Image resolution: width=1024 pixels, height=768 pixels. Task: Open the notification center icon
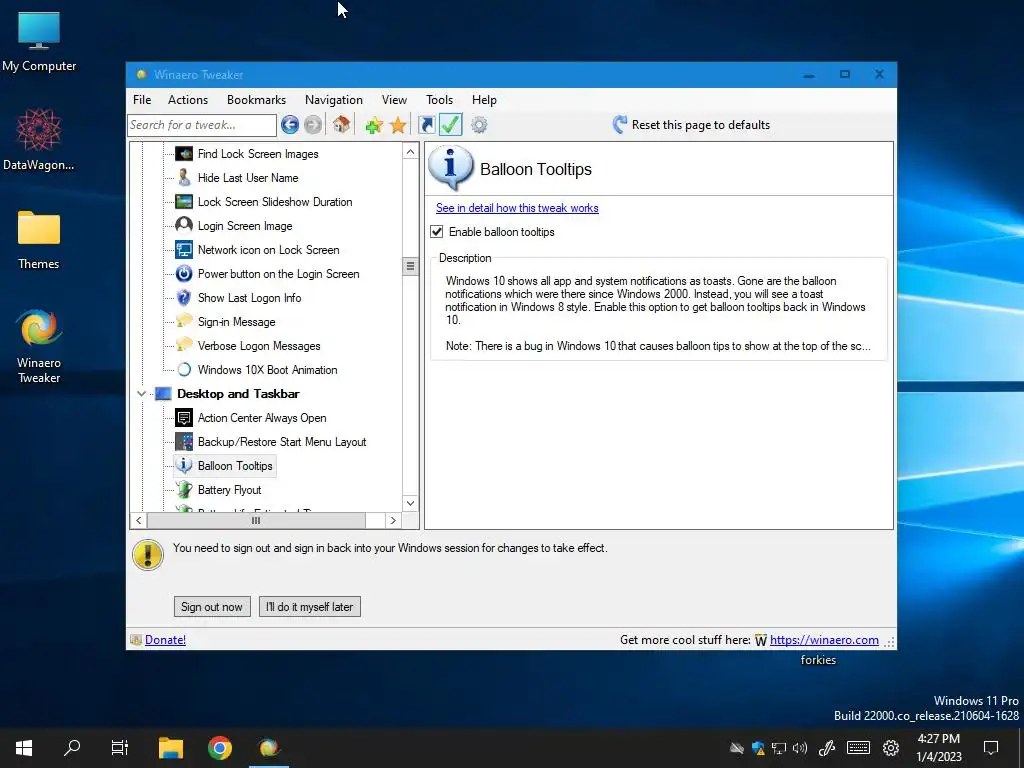[991, 748]
